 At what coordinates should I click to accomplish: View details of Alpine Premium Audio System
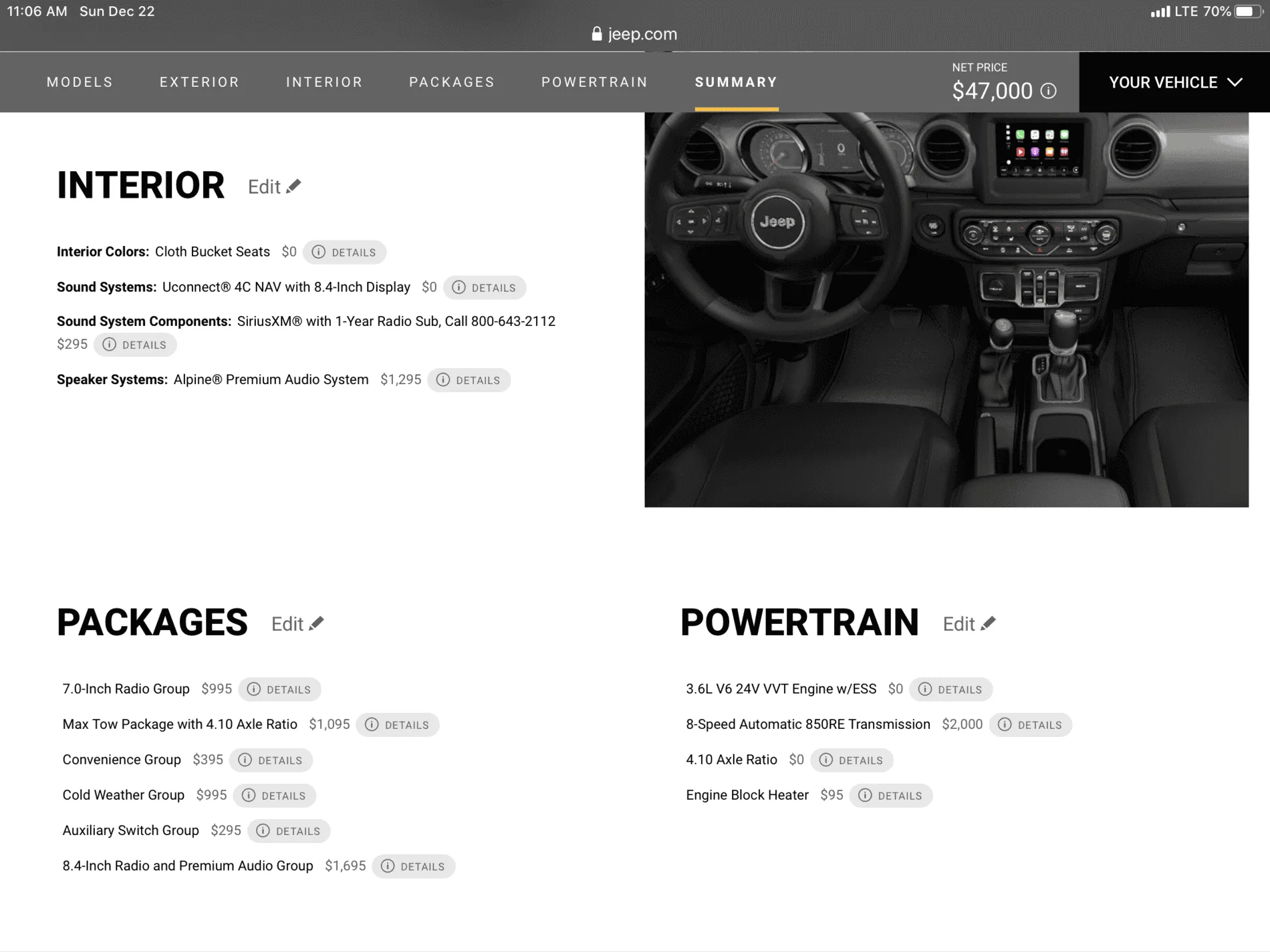pyautogui.click(x=469, y=380)
